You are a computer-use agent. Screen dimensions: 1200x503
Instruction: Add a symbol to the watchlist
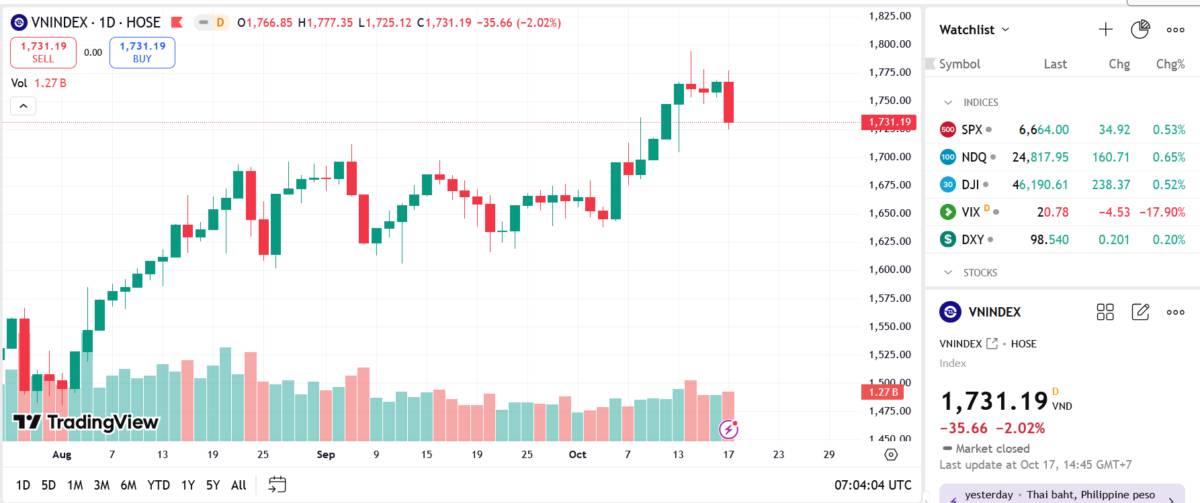(x=1105, y=30)
